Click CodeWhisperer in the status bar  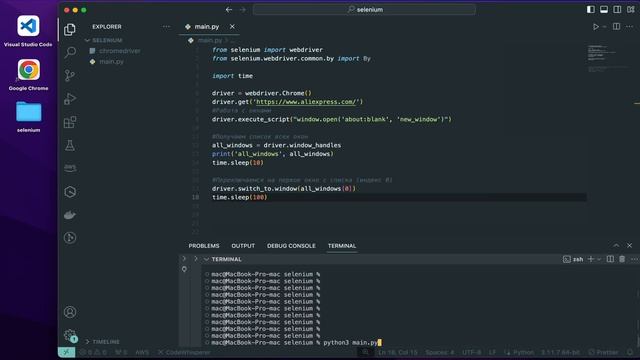[x=184, y=352]
